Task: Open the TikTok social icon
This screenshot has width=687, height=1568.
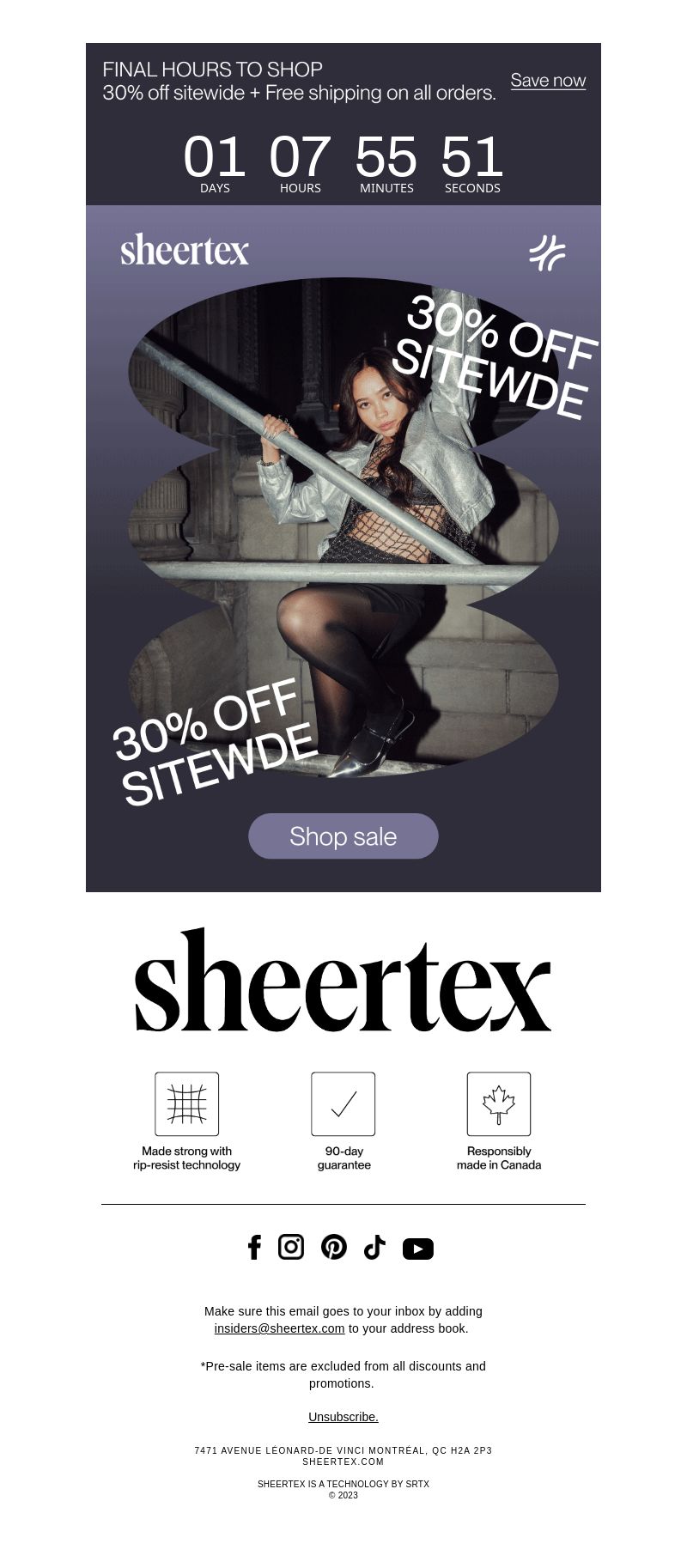Action: (374, 1248)
